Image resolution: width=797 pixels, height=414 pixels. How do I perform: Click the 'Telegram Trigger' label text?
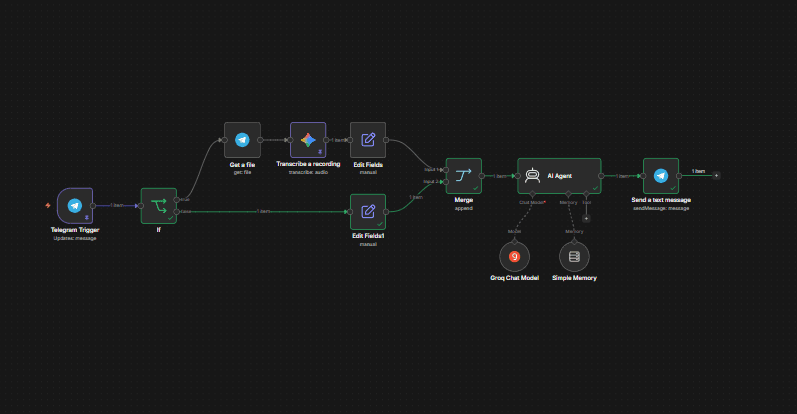[75, 230]
